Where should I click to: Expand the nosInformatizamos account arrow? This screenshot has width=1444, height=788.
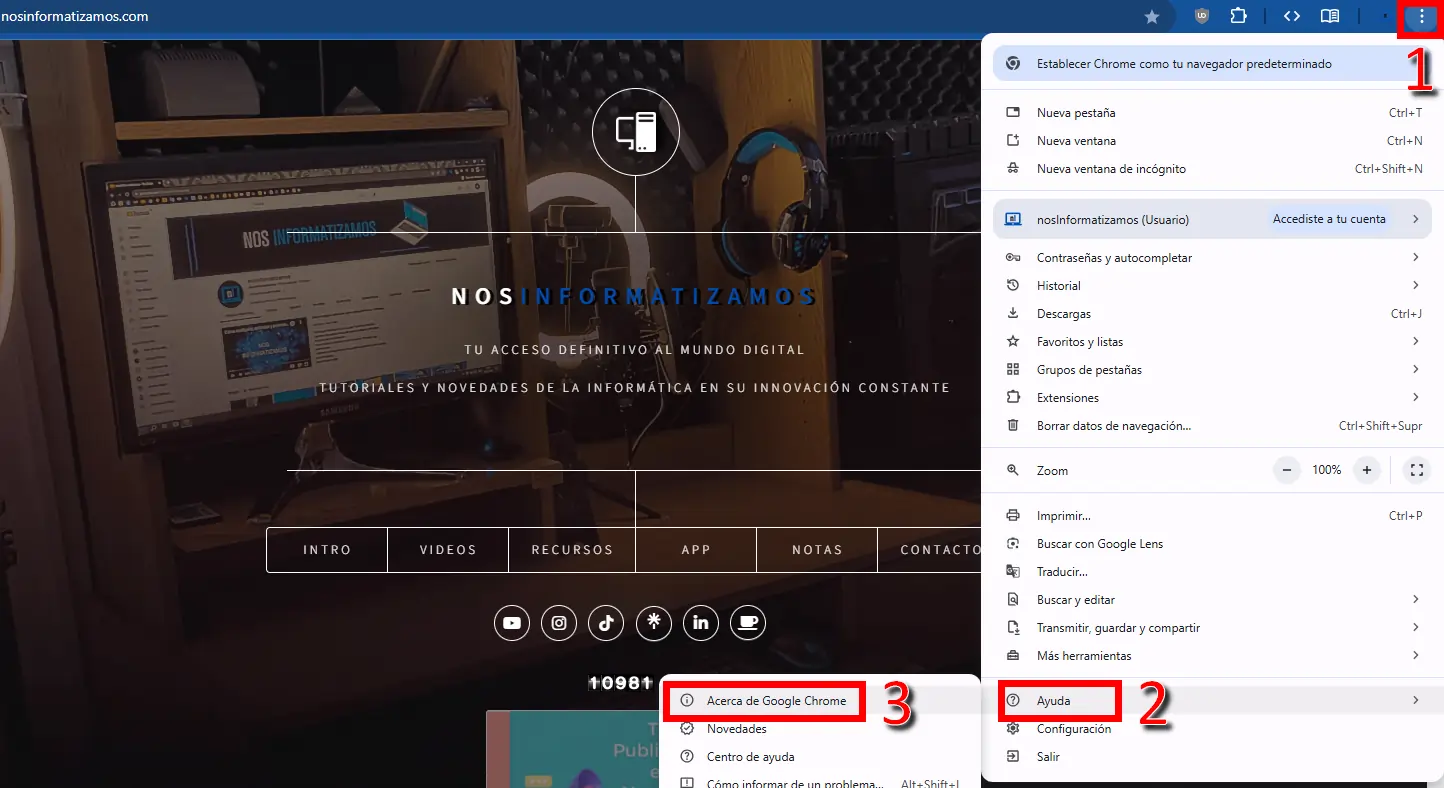(1416, 219)
